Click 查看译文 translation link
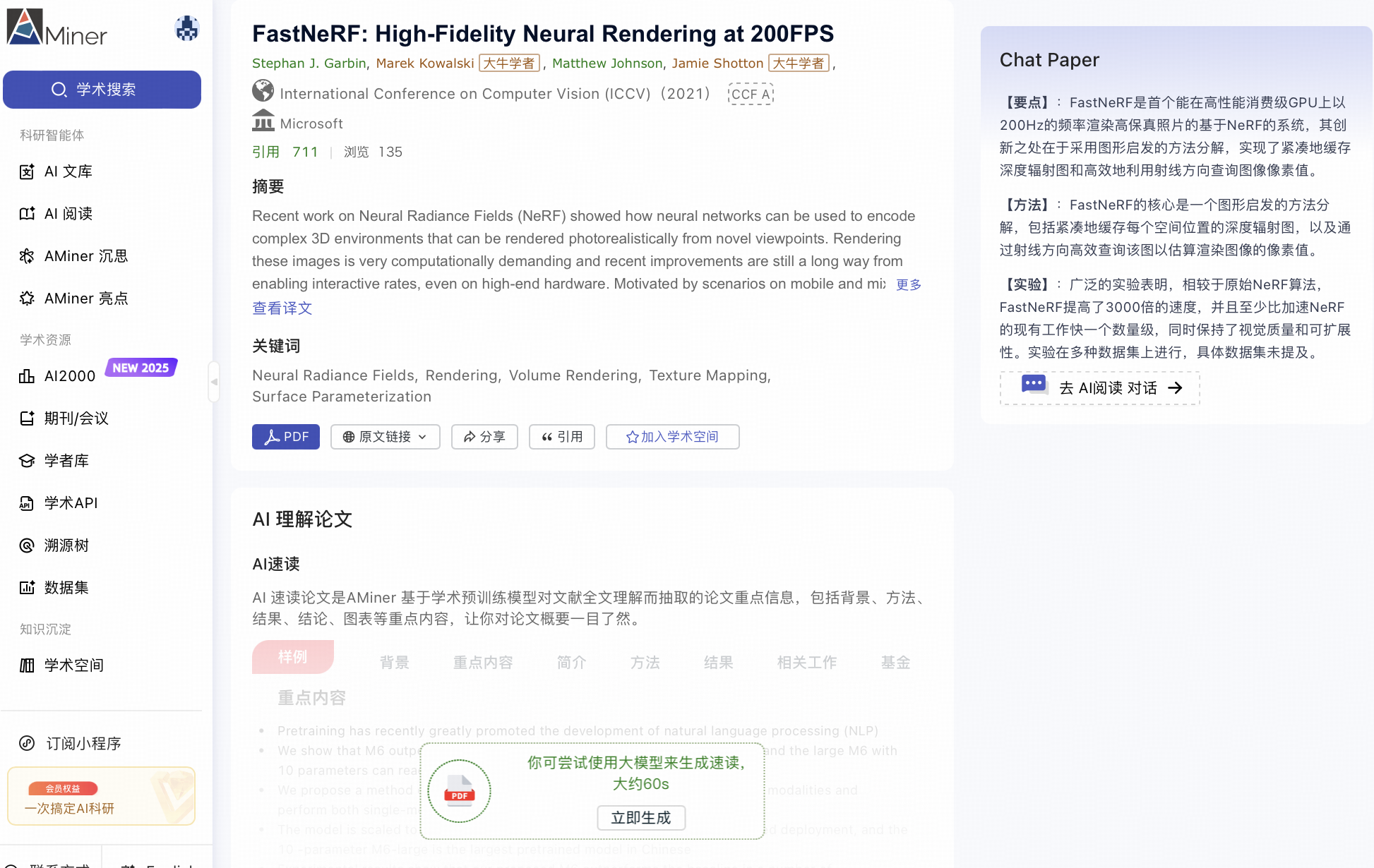 pos(282,308)
